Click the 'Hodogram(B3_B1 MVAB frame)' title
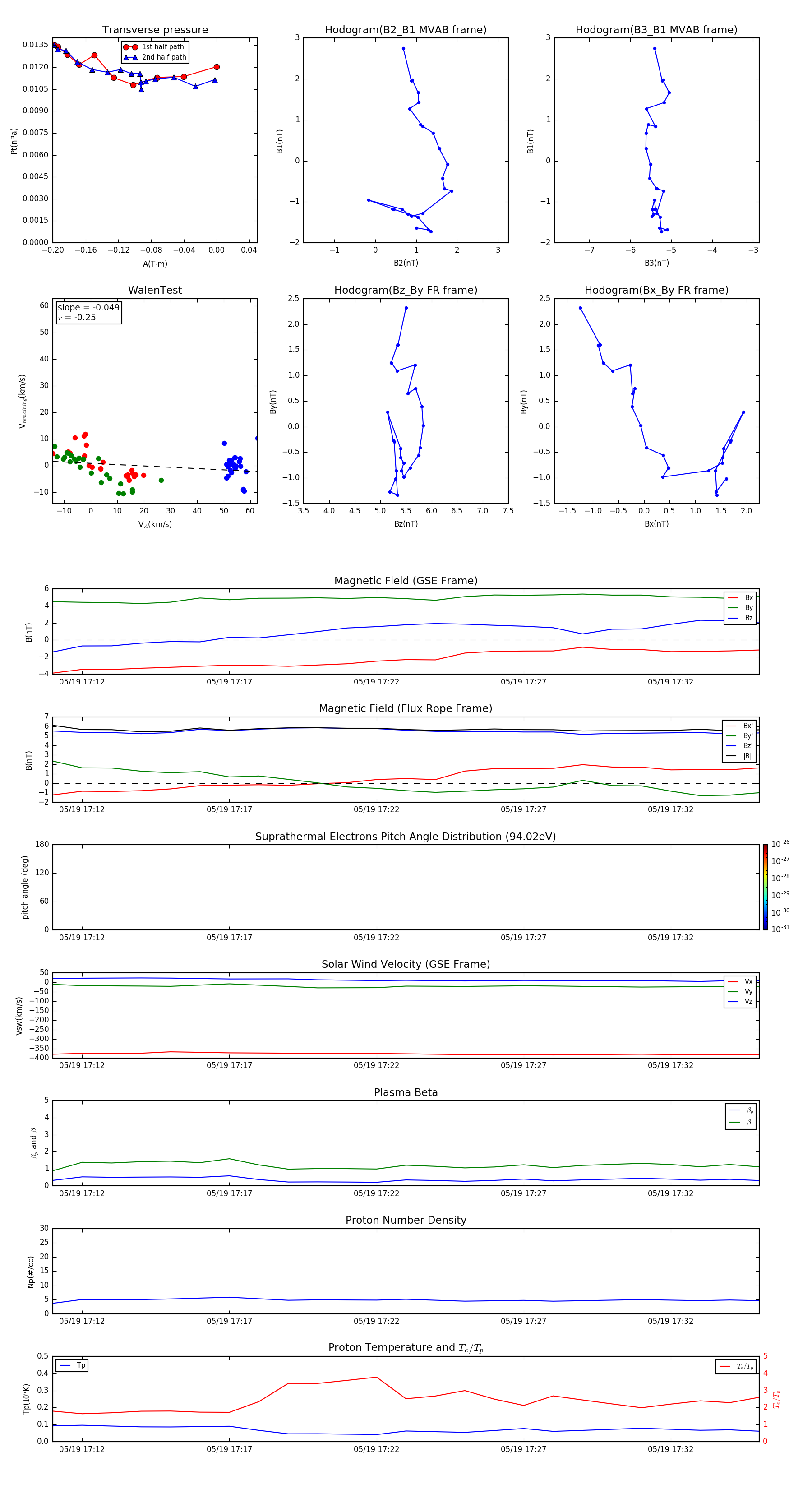 point(656,30)
